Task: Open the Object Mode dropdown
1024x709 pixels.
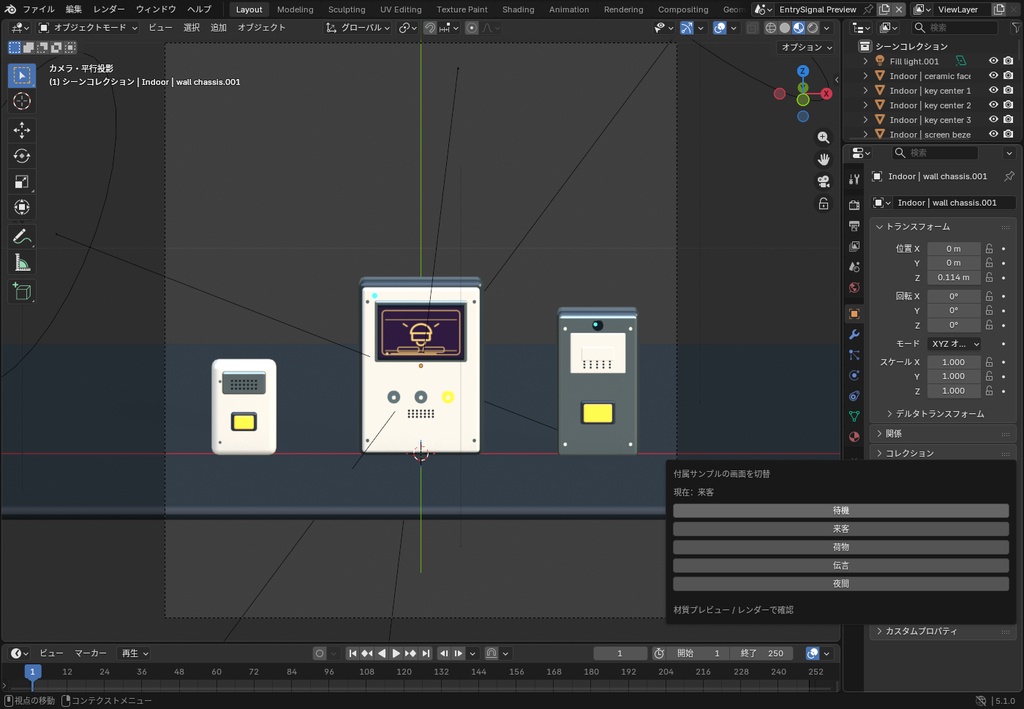Action: [88, 28]
